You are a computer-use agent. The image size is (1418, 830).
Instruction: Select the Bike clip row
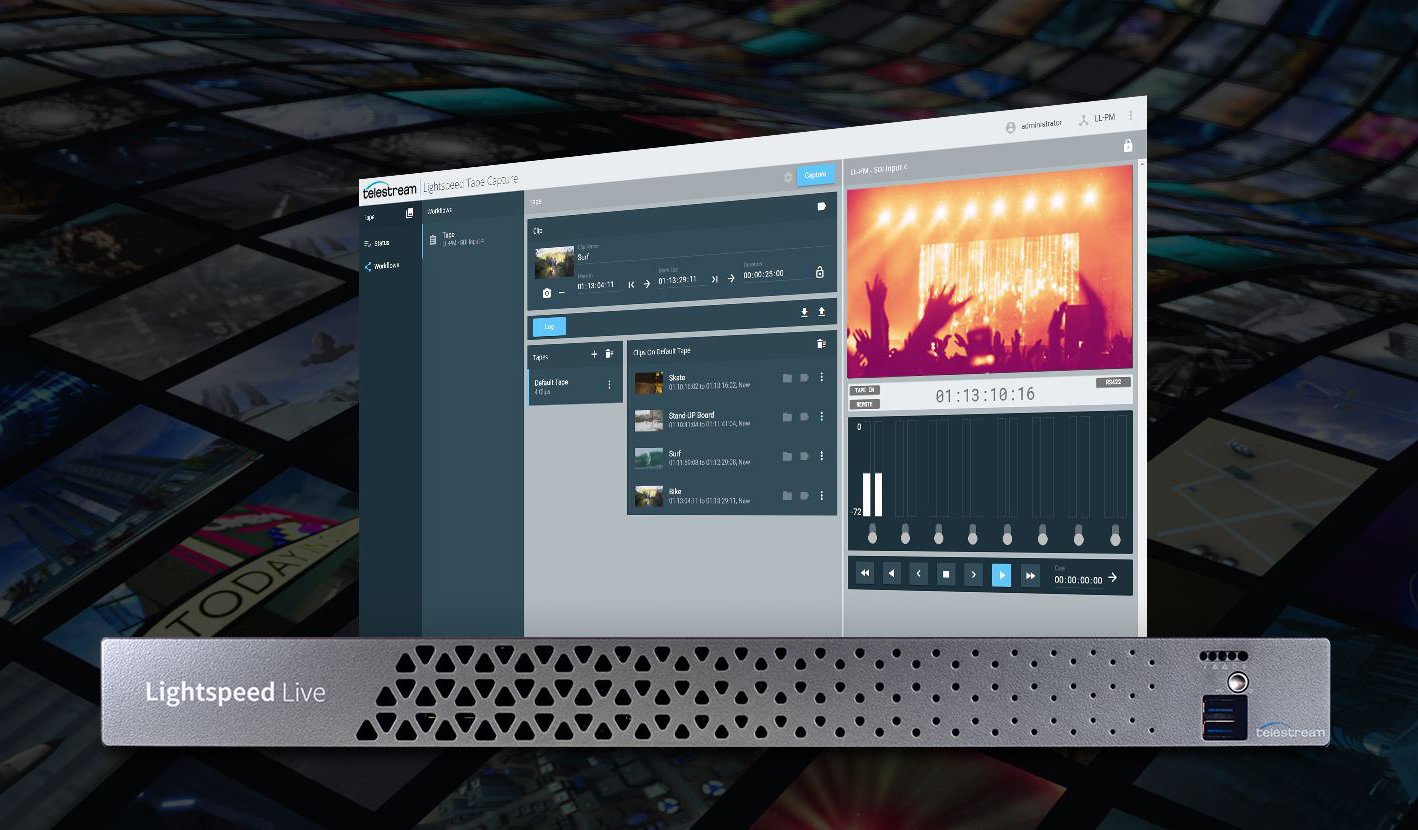[732, 497]
